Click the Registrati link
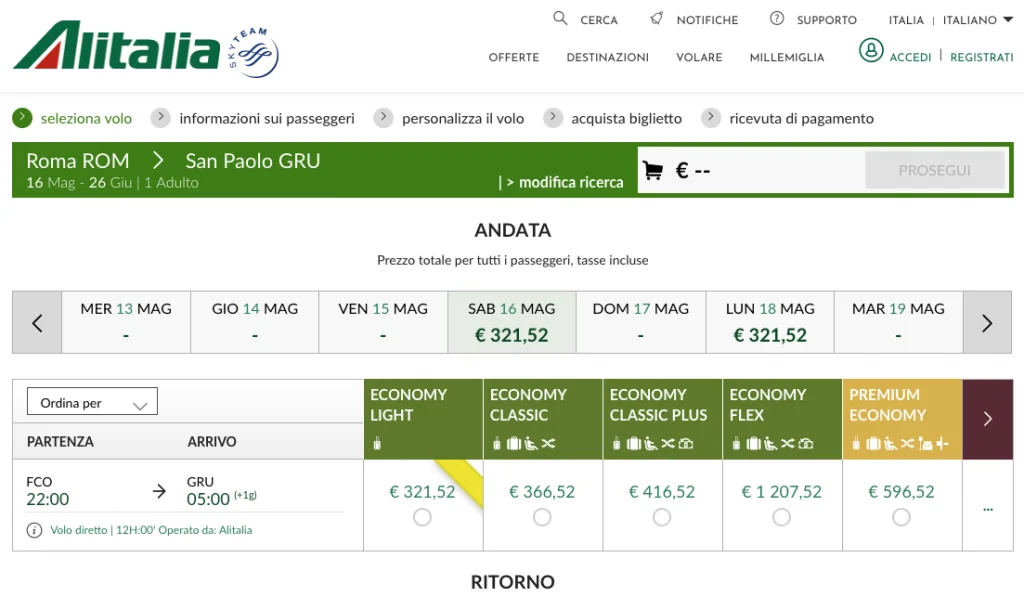 click(x=981, y=57)
